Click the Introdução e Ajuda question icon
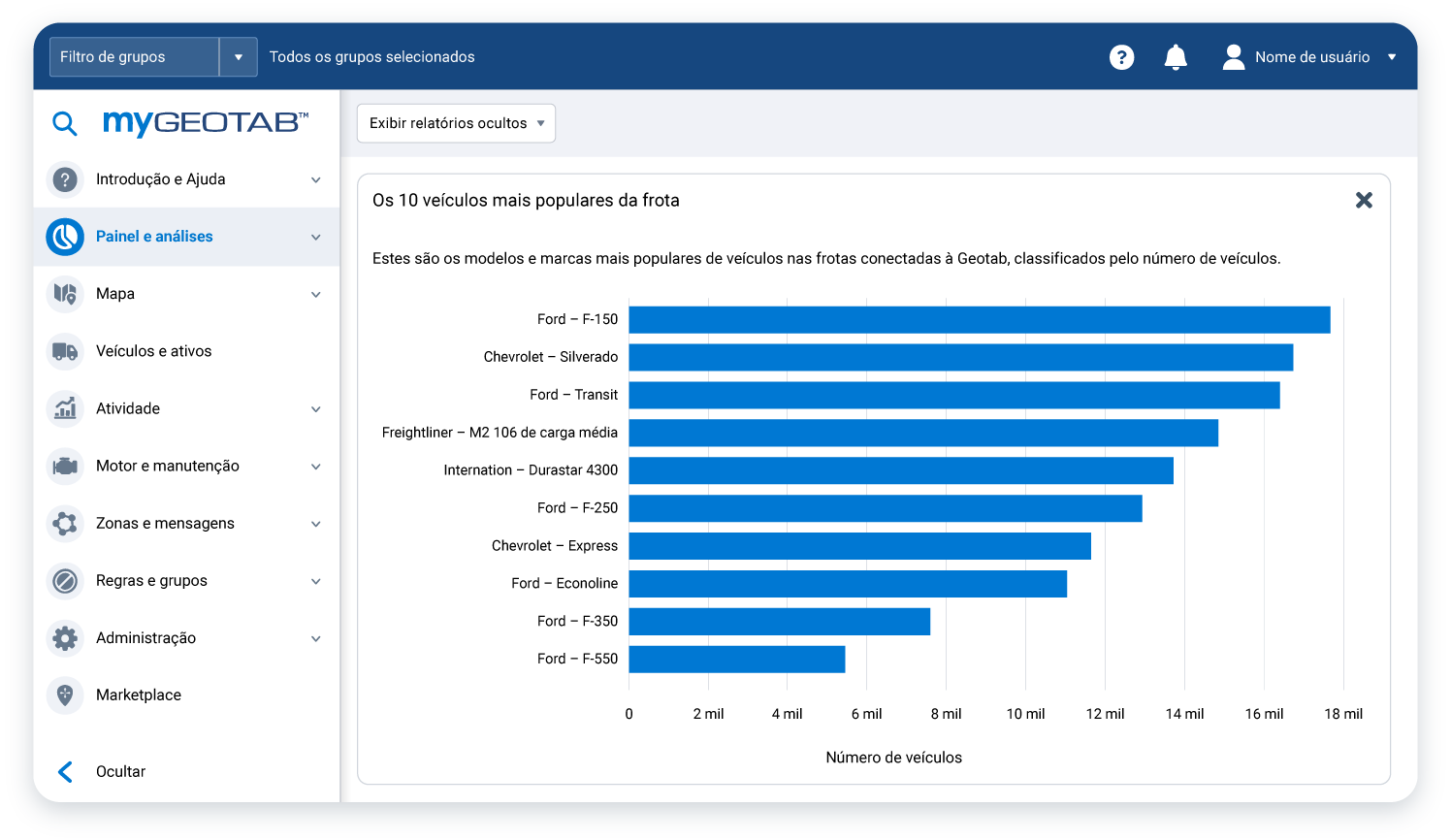The height and width of the screenshot is (840, 1451). 65,179
